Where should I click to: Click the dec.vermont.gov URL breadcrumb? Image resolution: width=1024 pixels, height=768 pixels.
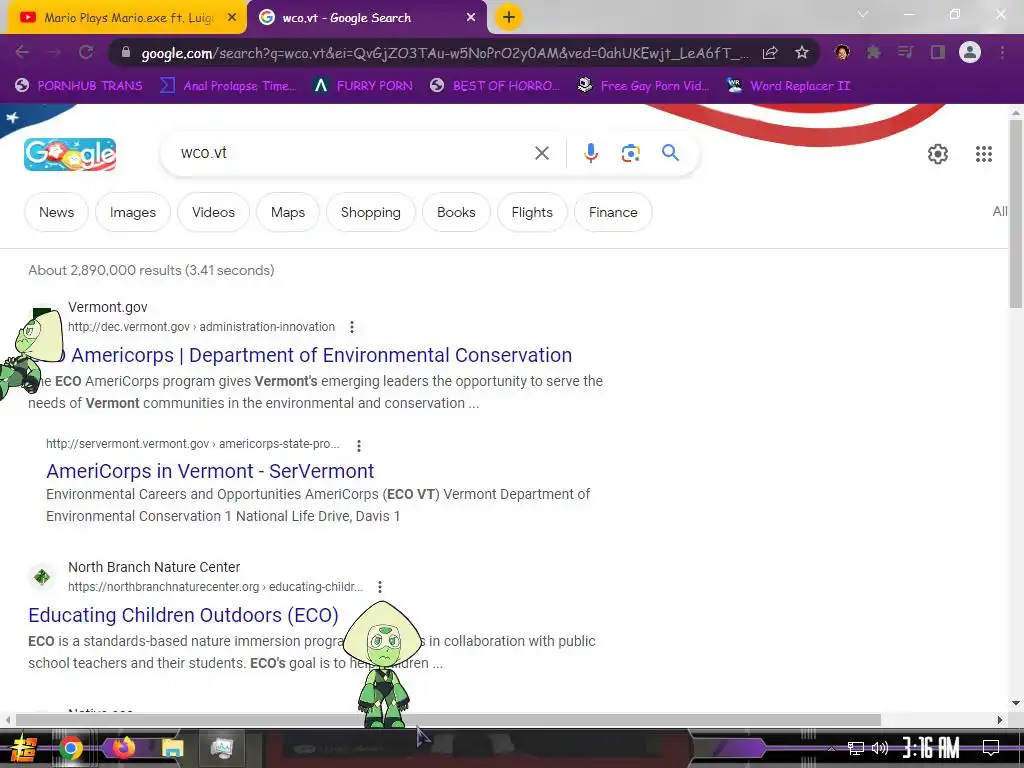pos(202,327)
